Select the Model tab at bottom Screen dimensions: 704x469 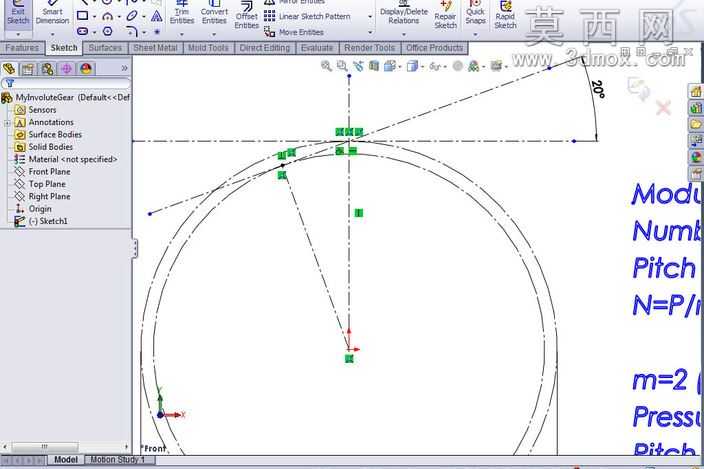click(x=66, y=460)
